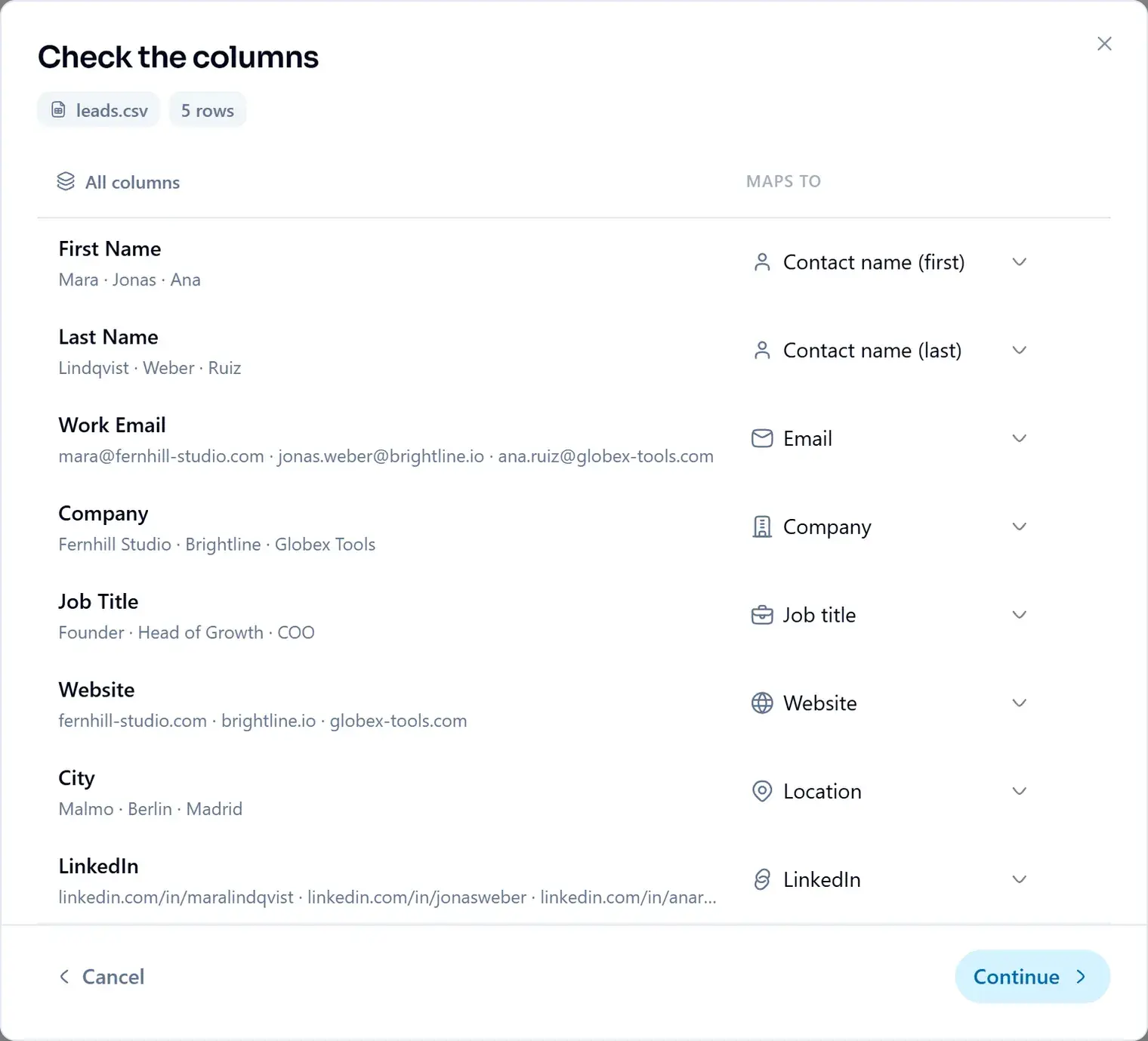The height and width of the screenshot is (1041, 1148).
Task: Open the Job title mapping dropdown chevron
Action: [1020, 615]
